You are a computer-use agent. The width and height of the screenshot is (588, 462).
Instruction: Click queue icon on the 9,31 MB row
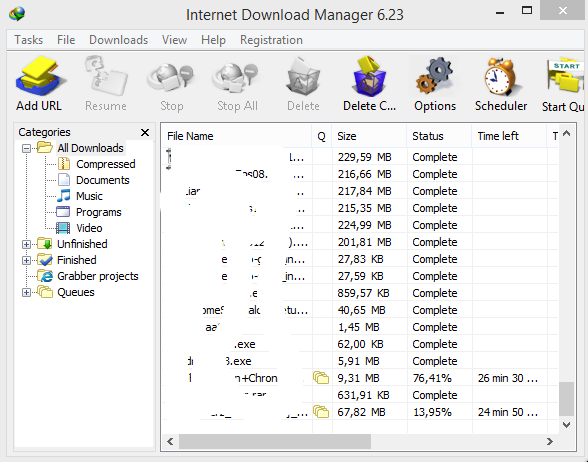coord(321,378)
